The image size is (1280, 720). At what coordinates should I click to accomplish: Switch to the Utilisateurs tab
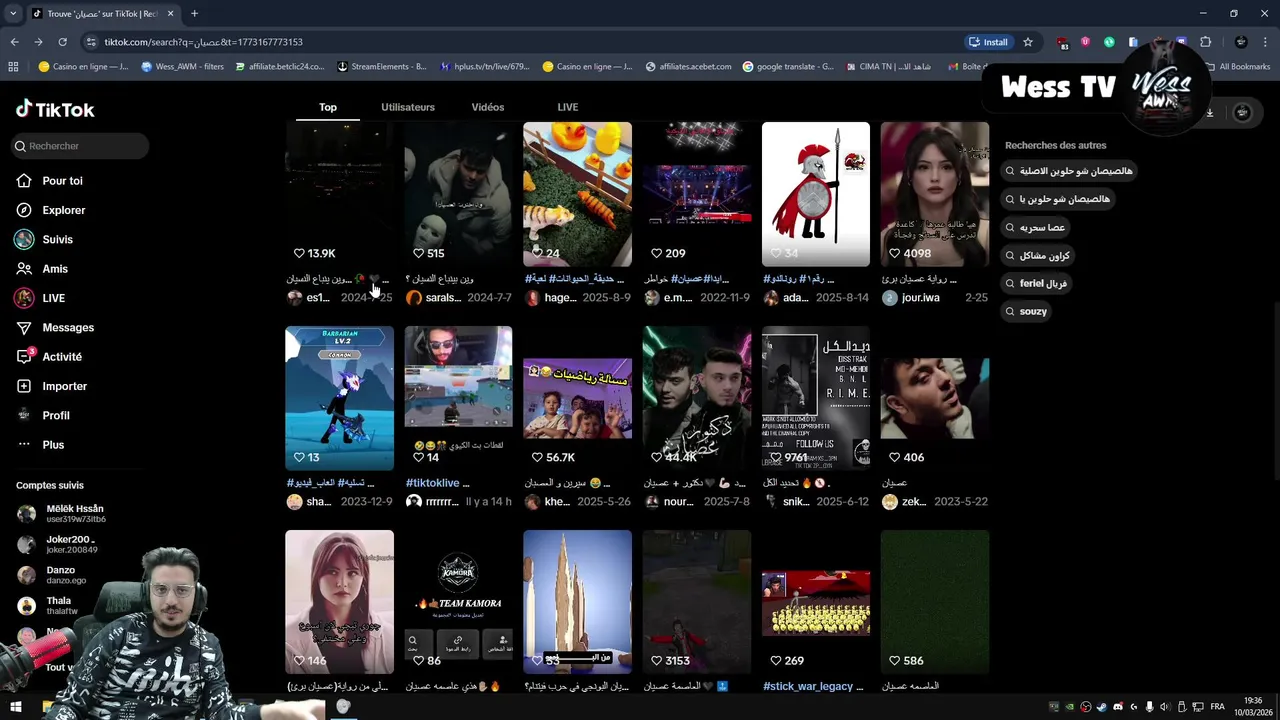(x=408, y=107)
